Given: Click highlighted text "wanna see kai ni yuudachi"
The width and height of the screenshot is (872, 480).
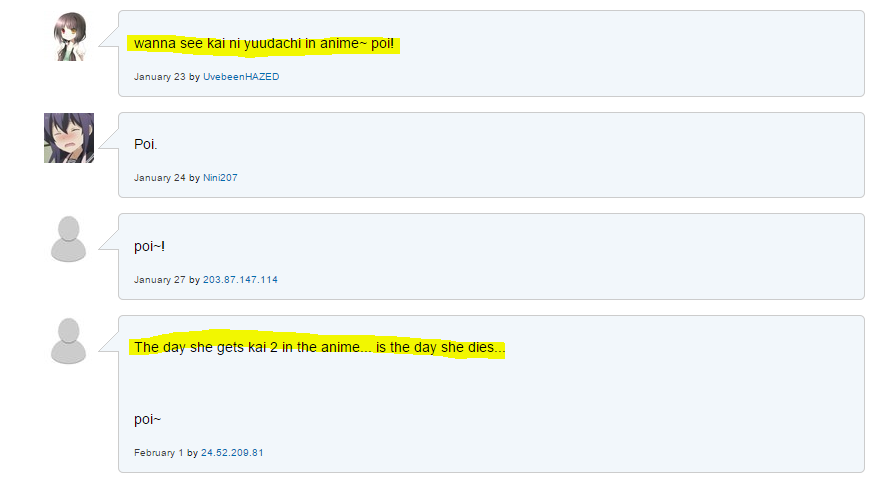Looking at the screenshot, I should tap(217, 43).
